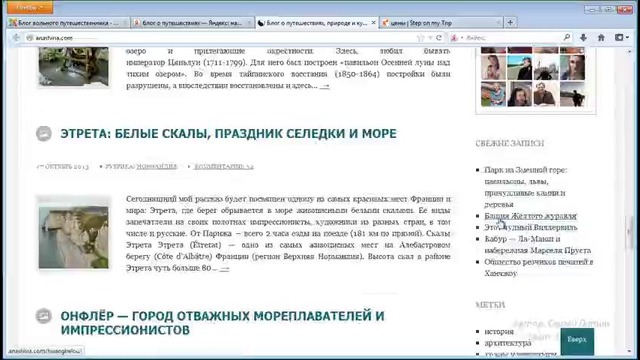Open recent post 'Этот чудный Виллервиль'

[x=531, y=227]
